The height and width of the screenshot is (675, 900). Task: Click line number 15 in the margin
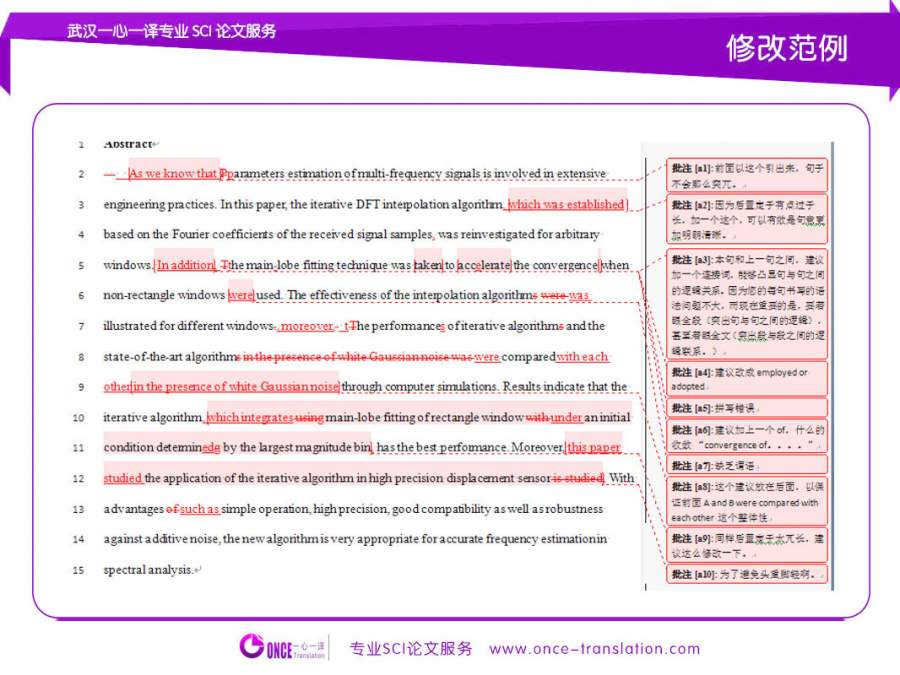[79, 570]
